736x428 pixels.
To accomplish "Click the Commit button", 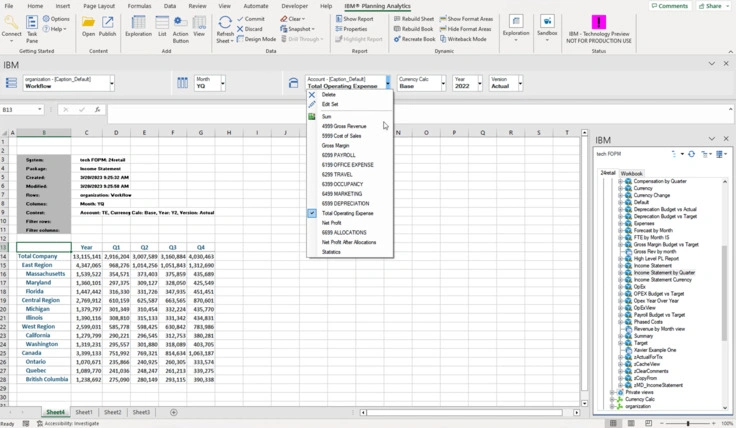I will (254, 19).
